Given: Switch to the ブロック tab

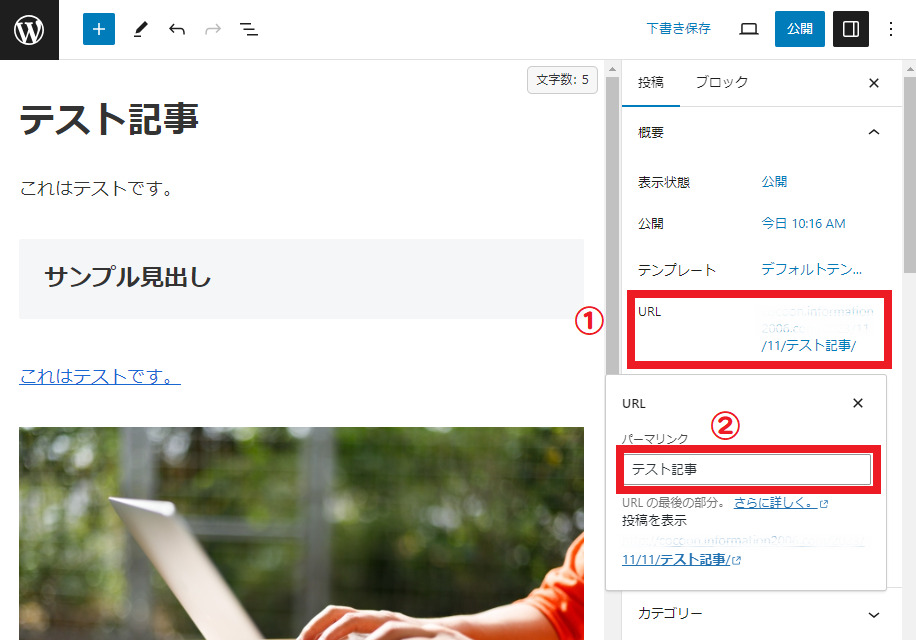Looking at the screenshot, I should pyautogui.click(x=721, y=83).
